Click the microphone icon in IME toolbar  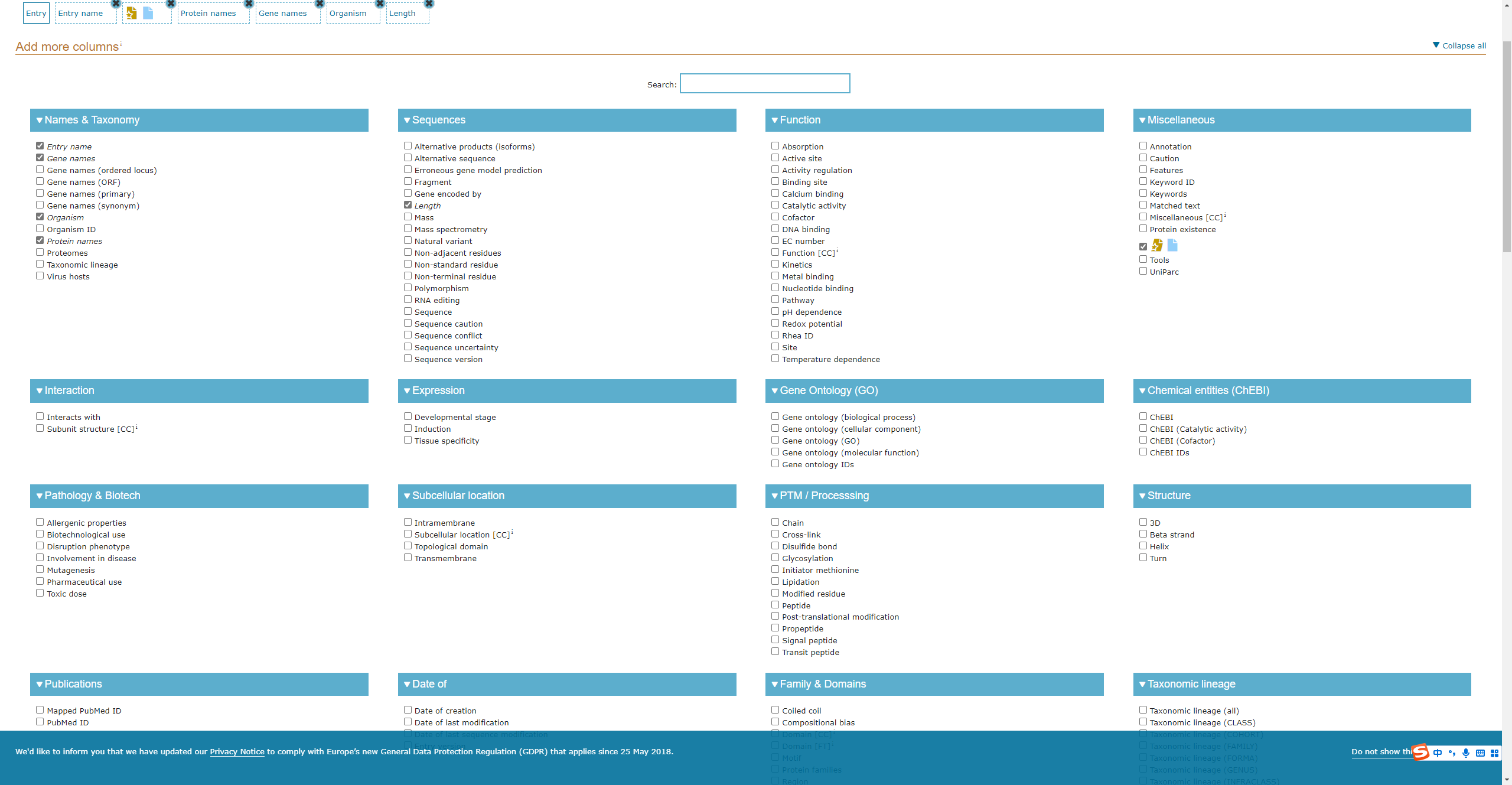pos(1466,753)
